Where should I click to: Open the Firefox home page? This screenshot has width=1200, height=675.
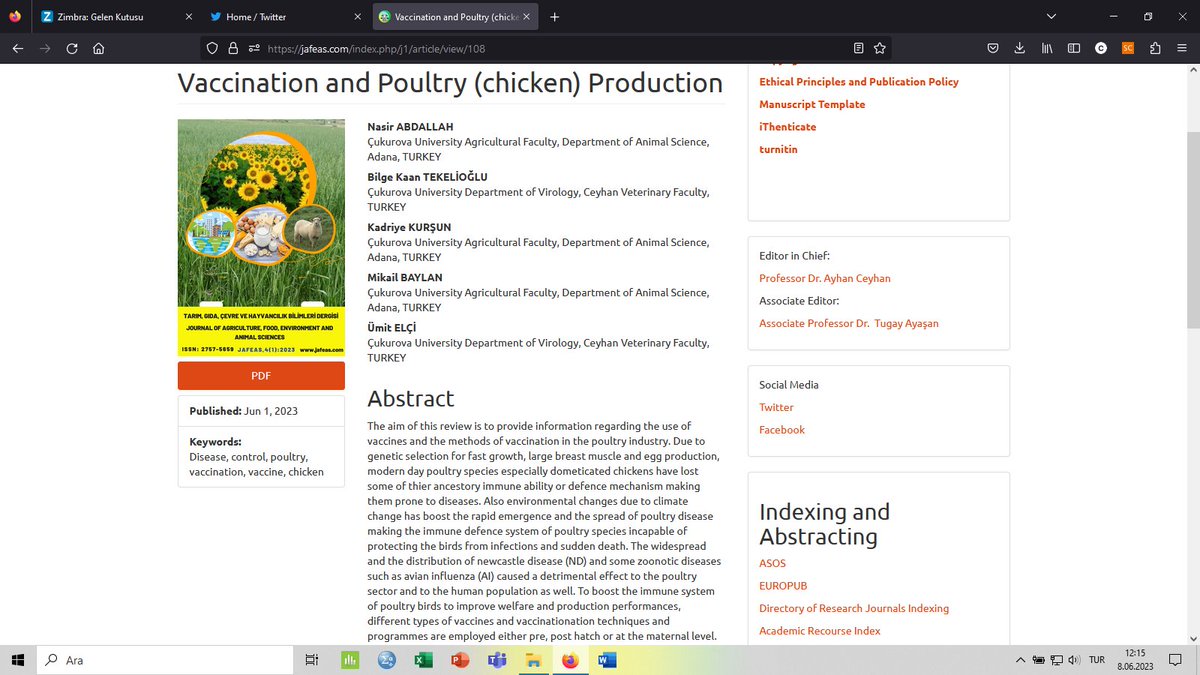(98, 48)
